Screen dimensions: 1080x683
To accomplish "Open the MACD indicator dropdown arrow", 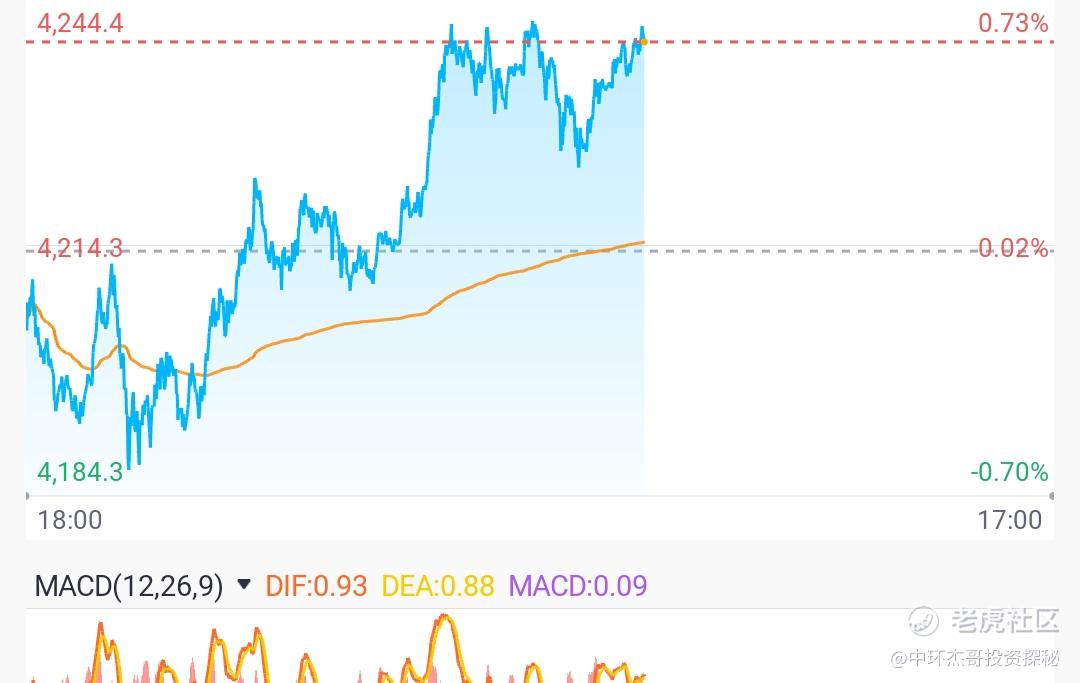I will (244, 585).
